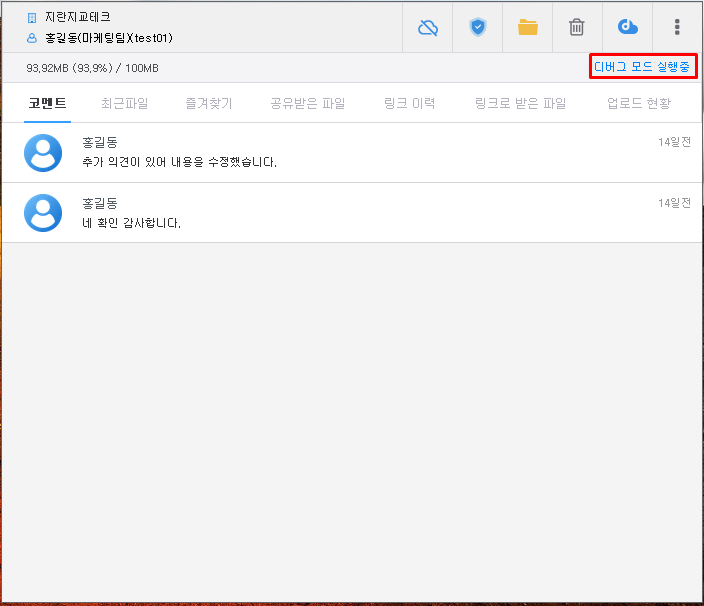Click the avatar of the second comment
The height and width of the screenshot is (606, 704).
pyautogui.click(x=42, y=212)
